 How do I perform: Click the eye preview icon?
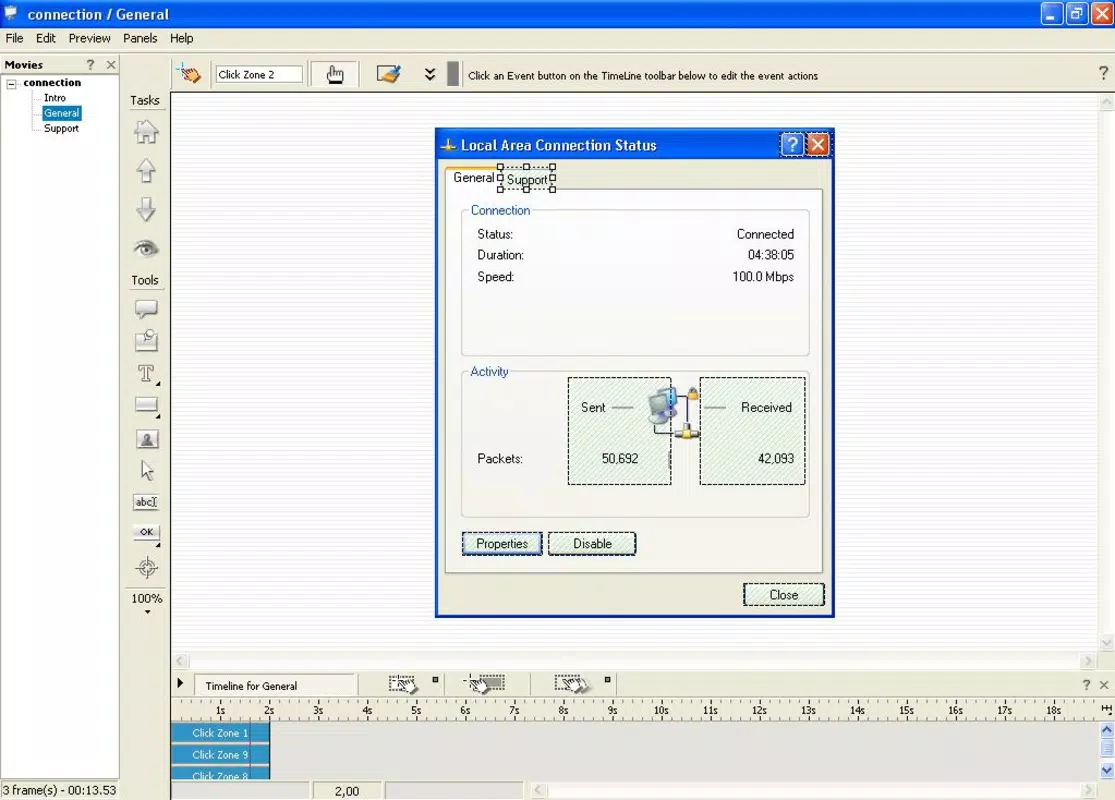click(x=146, y=248)
